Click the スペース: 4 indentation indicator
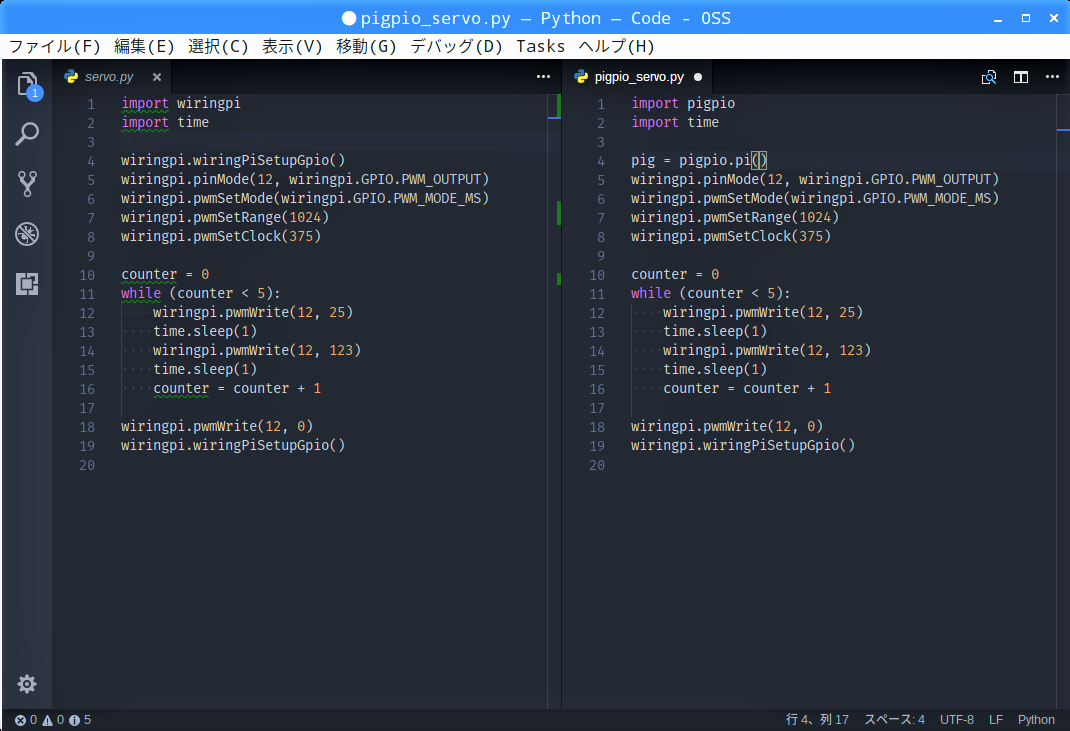1070x731 pixels. (894, 720)
